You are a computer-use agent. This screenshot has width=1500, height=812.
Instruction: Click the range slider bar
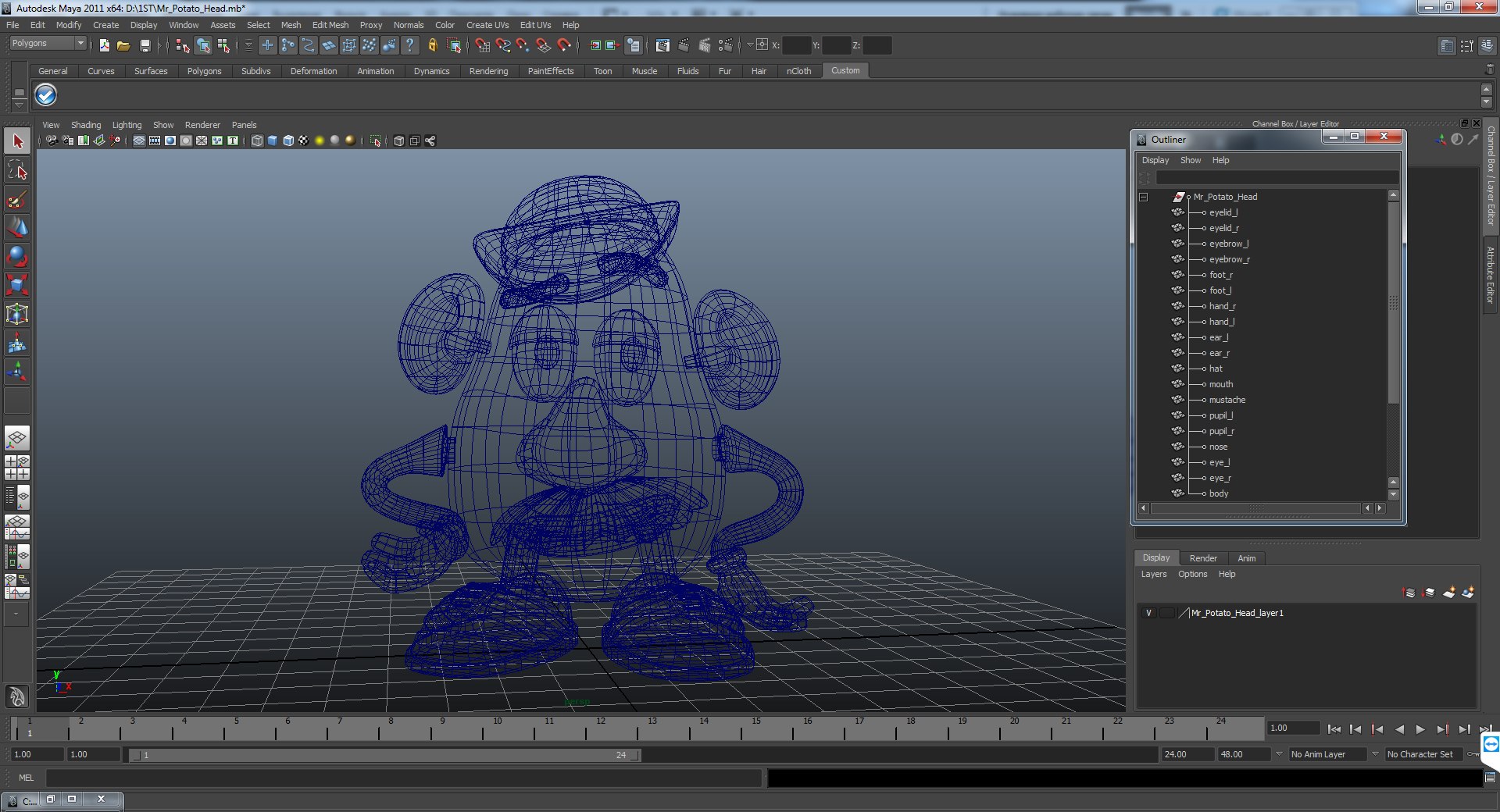[x=385, y=755]
